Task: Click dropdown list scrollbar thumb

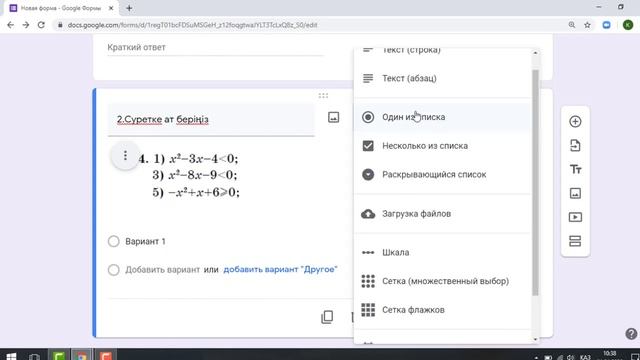Action: pos(535,182)
